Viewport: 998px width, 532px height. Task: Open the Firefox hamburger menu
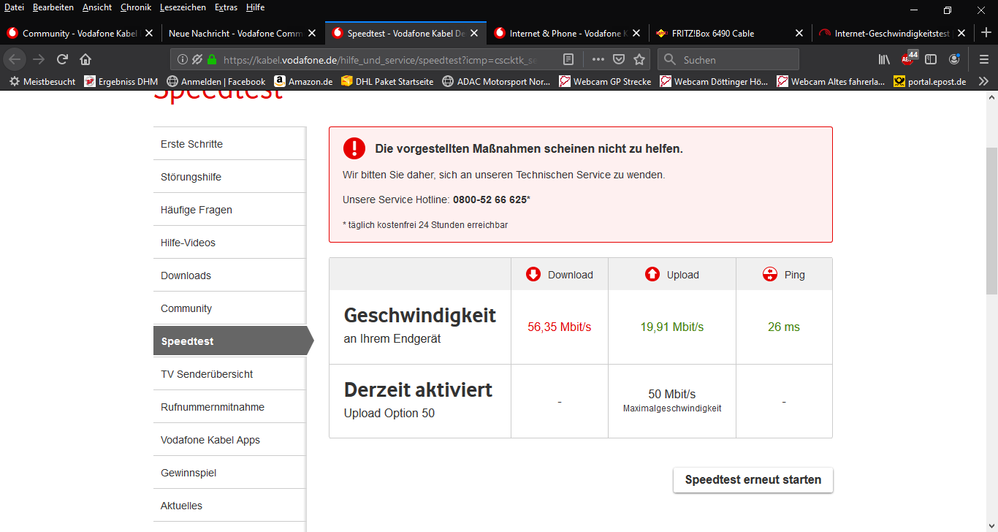pos(983,59)
